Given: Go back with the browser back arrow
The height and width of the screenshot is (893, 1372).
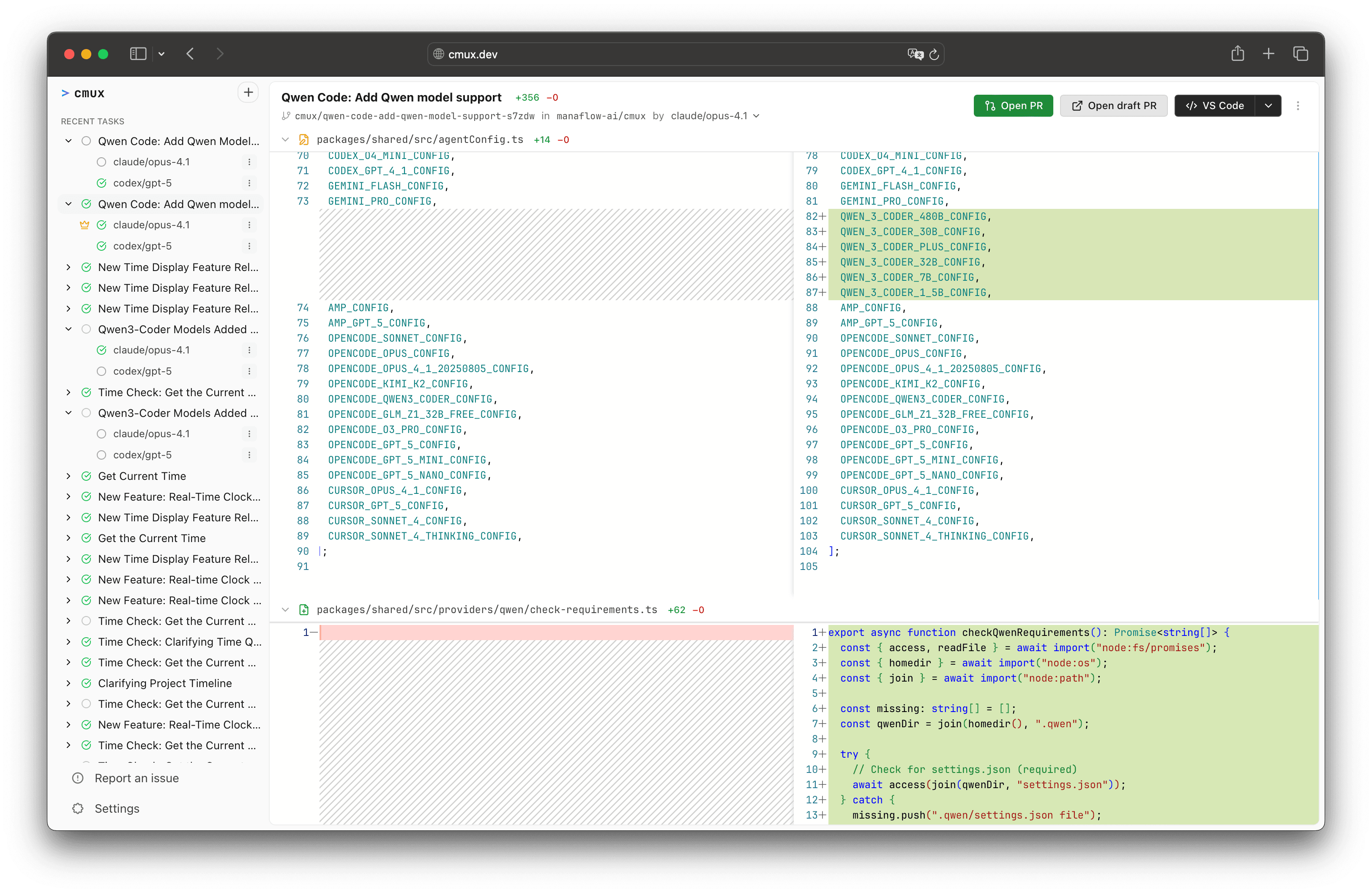Looking at the screenshot, I should [190, 54].
